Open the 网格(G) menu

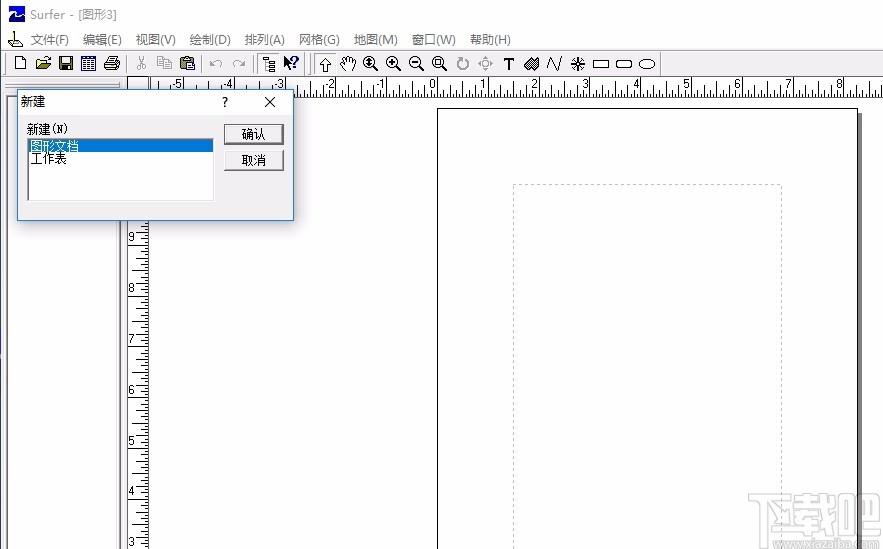[x=319, y=39]
